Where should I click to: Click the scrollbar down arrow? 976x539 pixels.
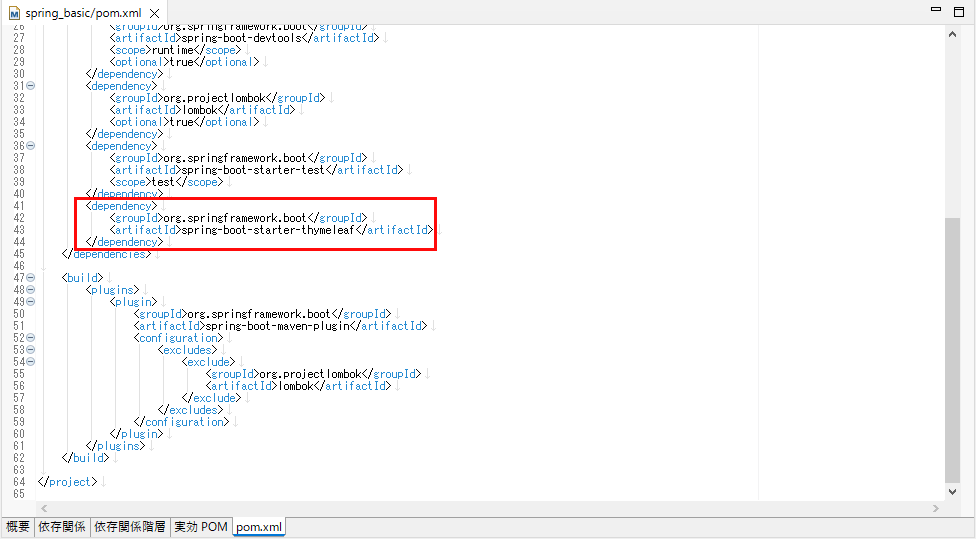952,491
